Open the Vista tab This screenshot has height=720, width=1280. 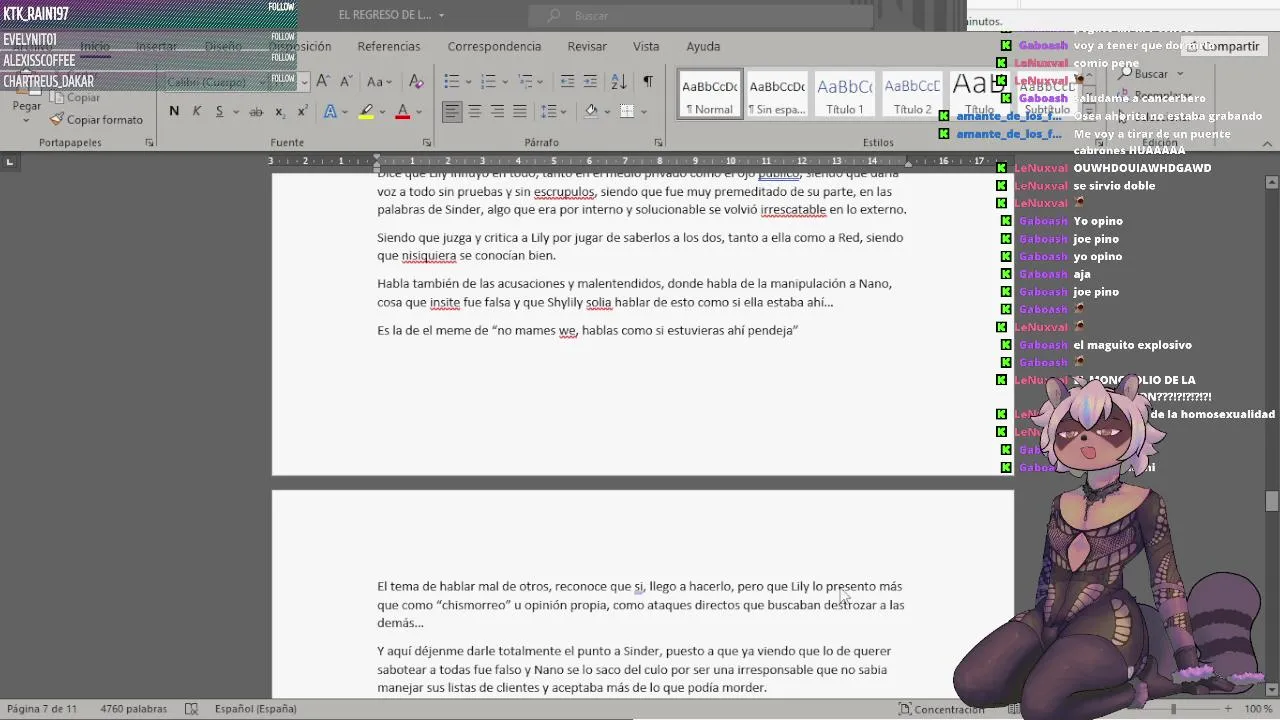coord(646,47)
